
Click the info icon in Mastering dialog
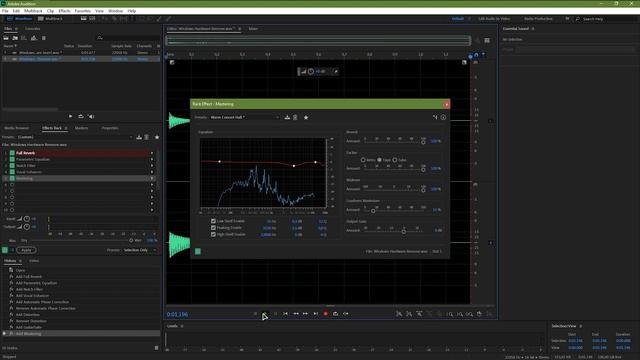[x=443, y=118]
